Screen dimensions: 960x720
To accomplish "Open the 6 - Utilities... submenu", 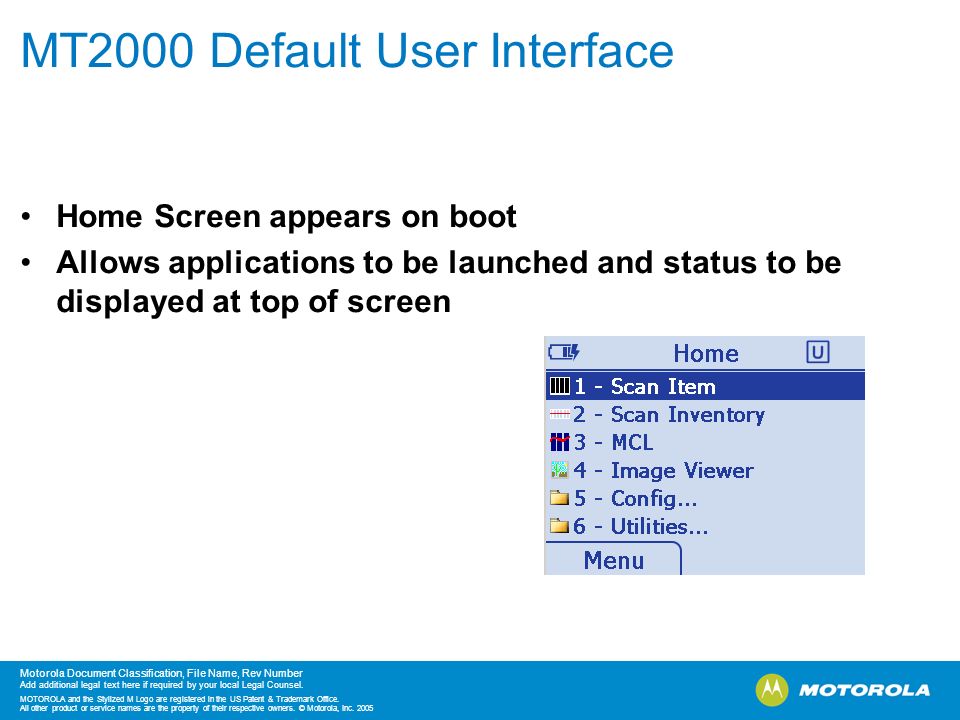I will pos(705,527).
